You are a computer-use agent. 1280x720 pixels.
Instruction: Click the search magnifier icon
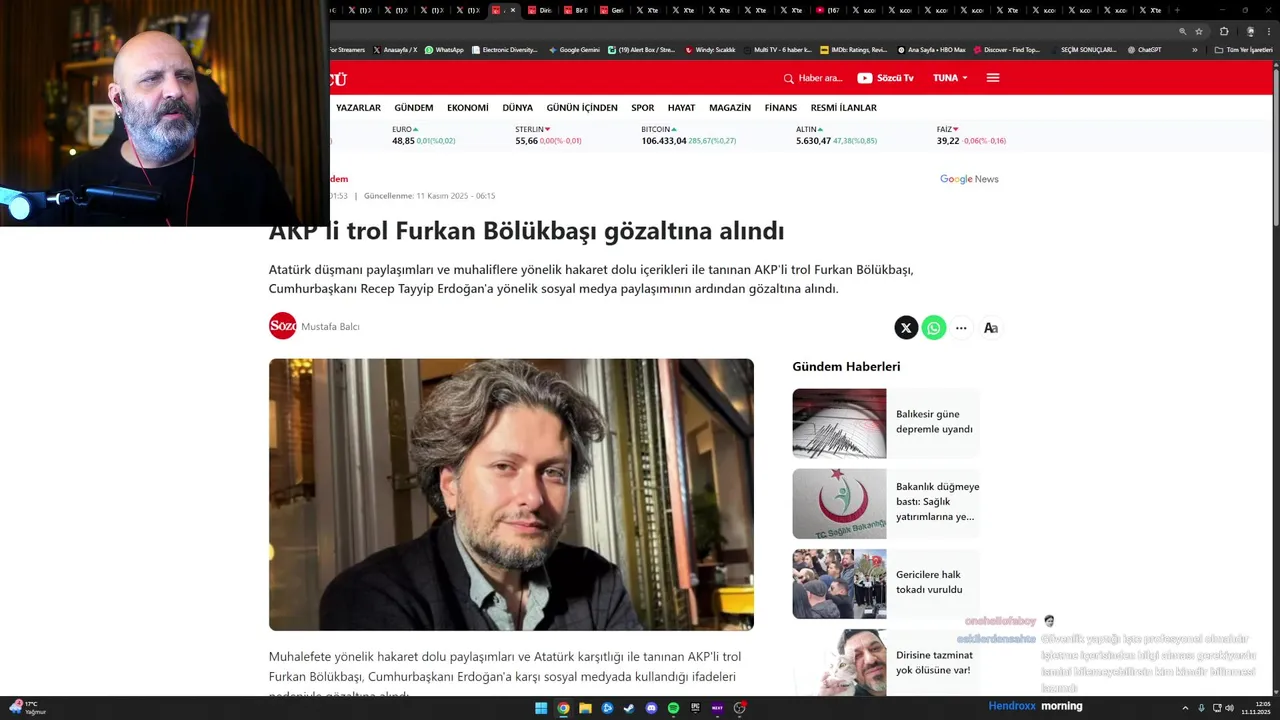(x=789, y=78)
